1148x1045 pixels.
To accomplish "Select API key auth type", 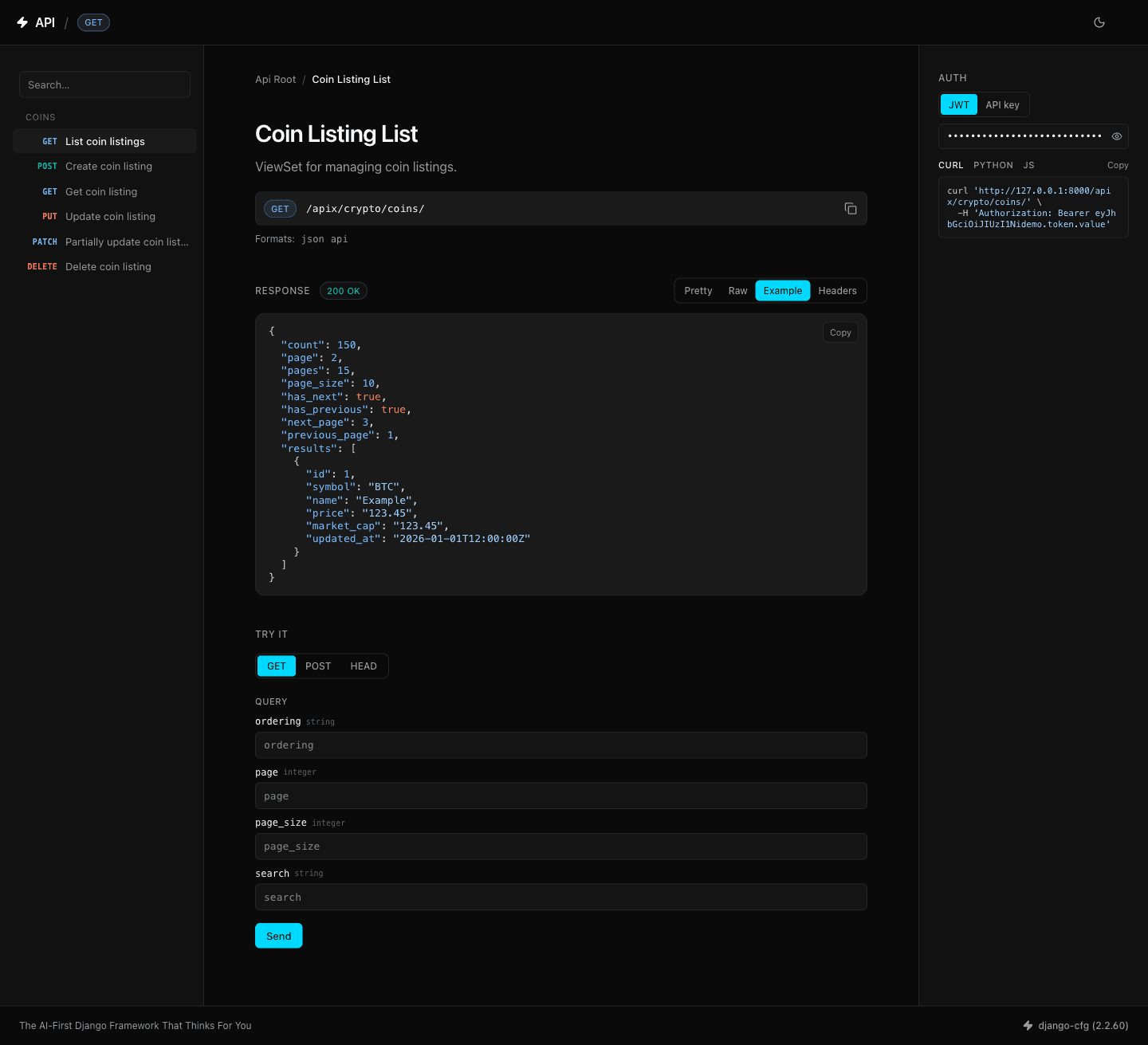I will coord(1002,105).
